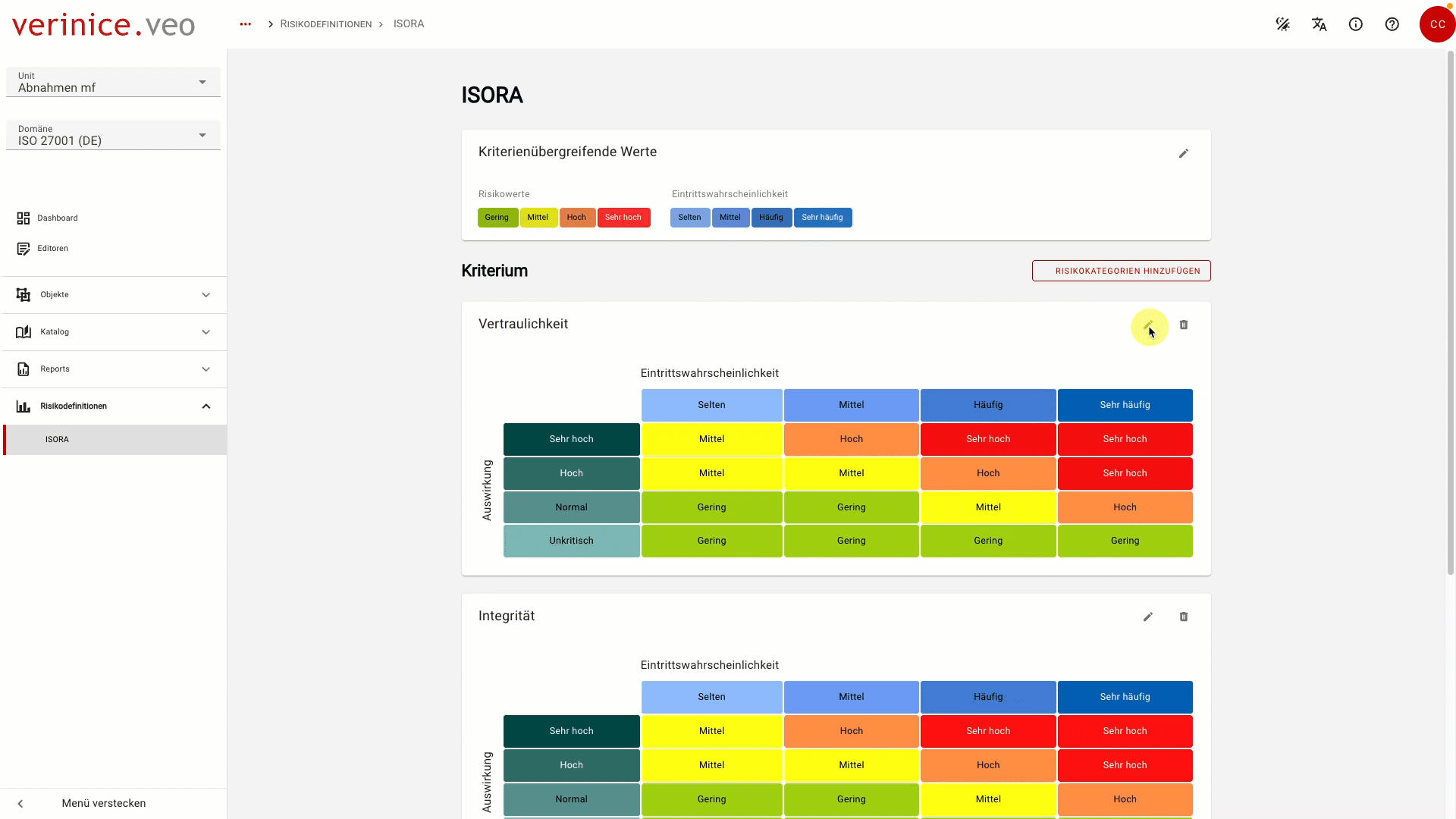This screenshot has height=819, width=1456.
Task: Click the ISORA breadcrumb
Action: coord(409,24)
